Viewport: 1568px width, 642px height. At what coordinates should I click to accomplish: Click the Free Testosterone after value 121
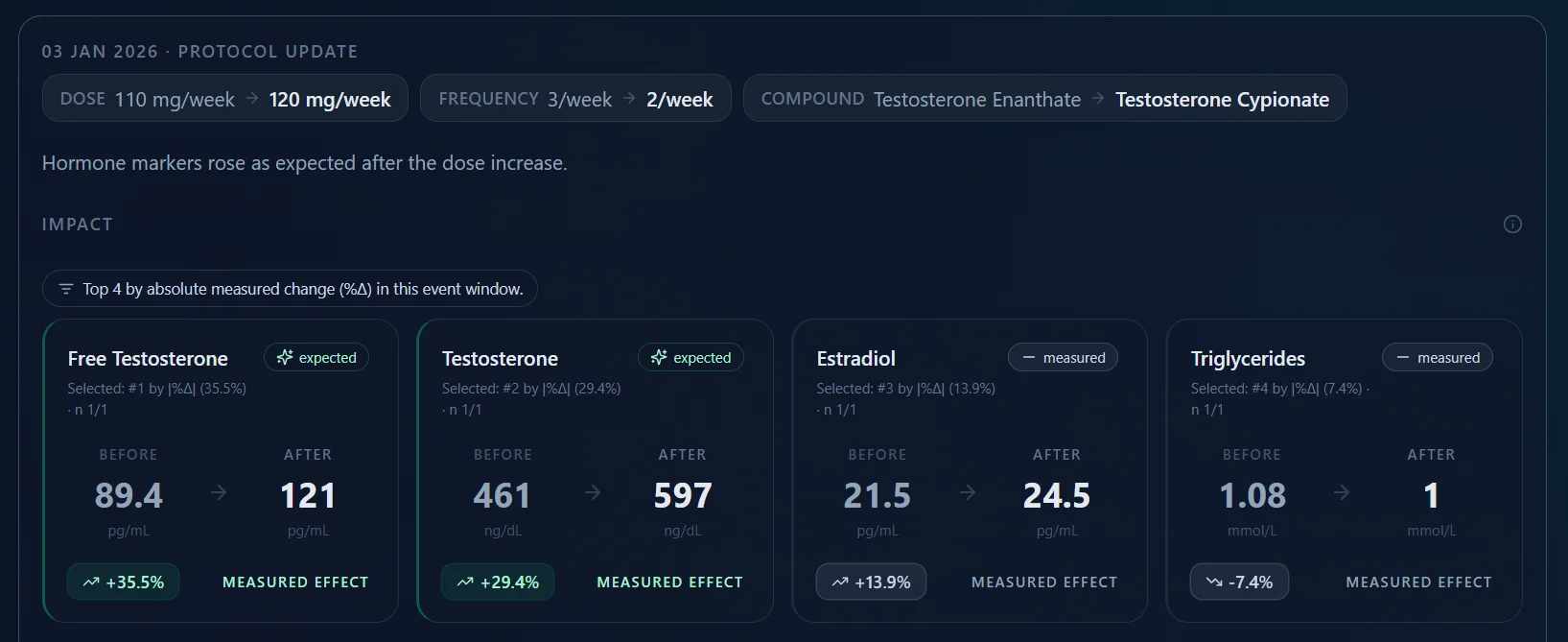pos(308,496)
